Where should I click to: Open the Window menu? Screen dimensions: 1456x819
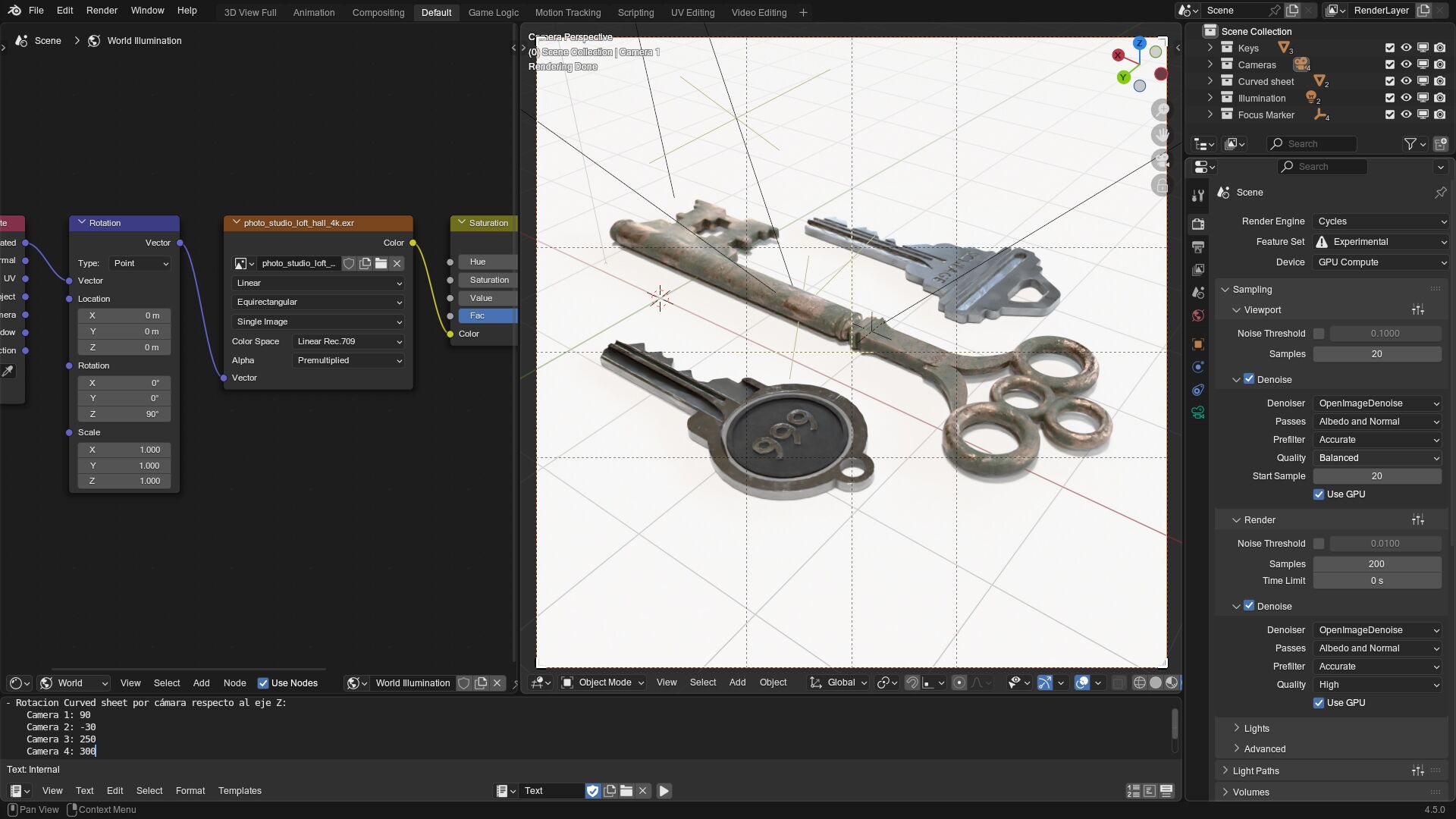click(x=147, y=11)
